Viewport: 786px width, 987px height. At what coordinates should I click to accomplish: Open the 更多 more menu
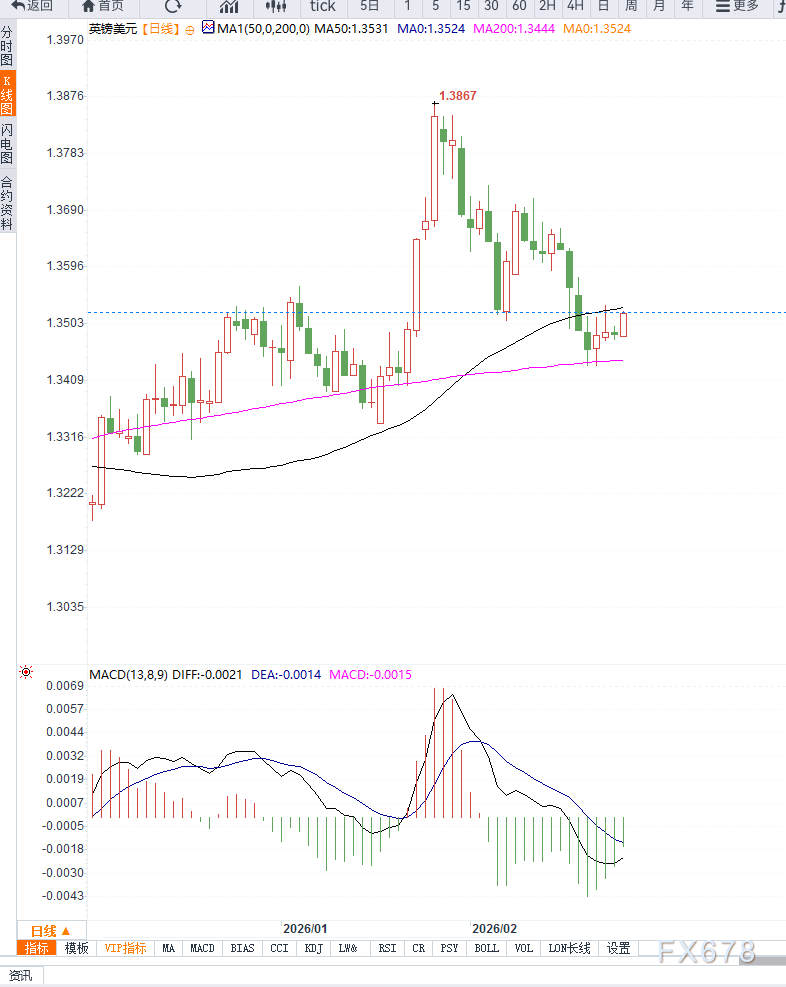tap(737, 6)
